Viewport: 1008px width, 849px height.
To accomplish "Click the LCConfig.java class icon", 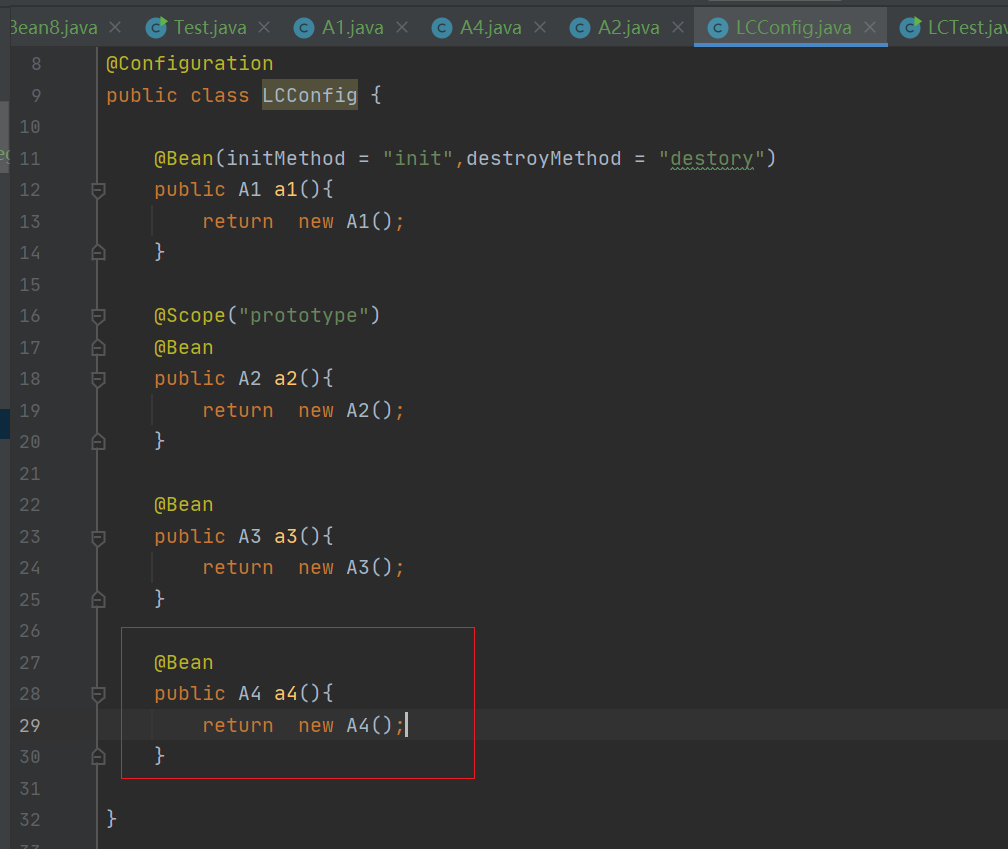I will pyautogui.click(x=717, y=28).
